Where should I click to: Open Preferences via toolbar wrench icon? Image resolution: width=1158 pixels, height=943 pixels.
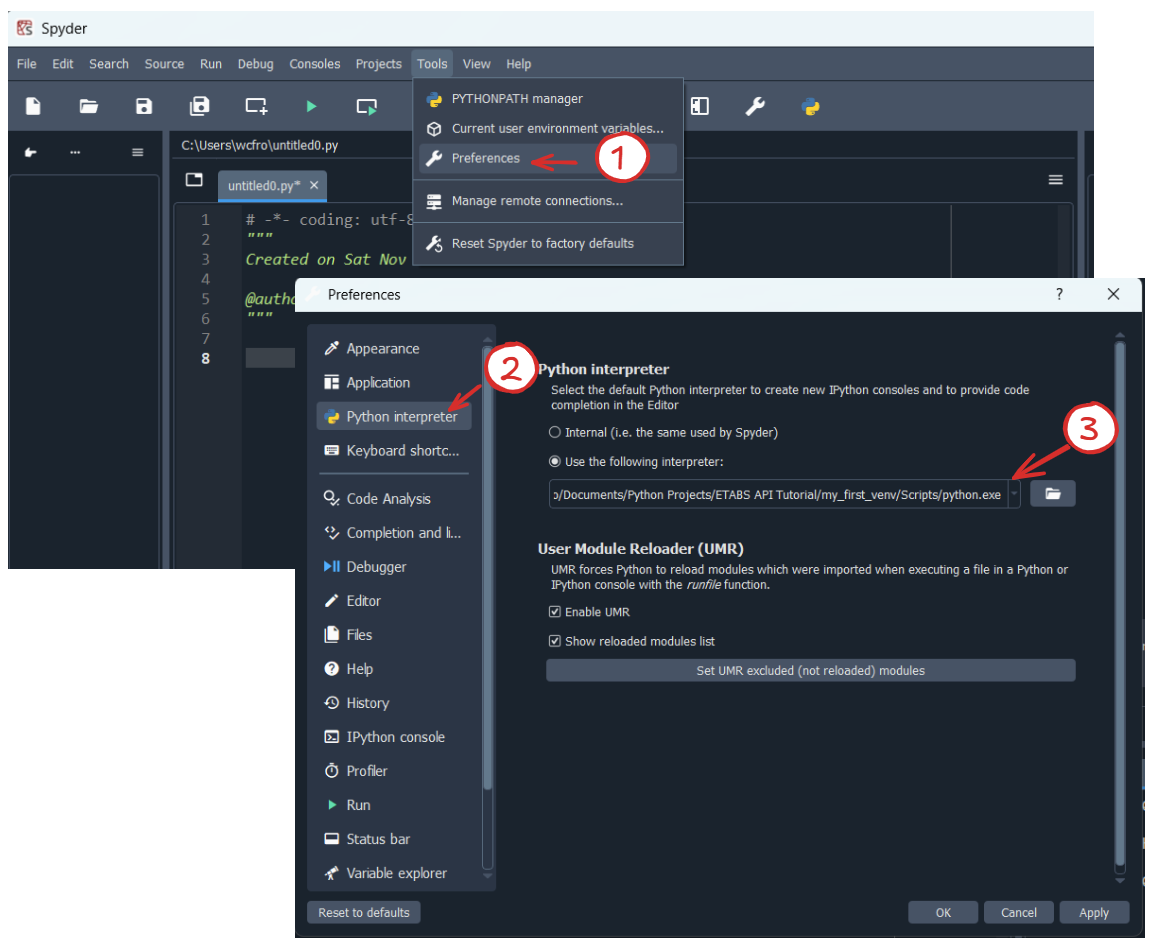755,106
